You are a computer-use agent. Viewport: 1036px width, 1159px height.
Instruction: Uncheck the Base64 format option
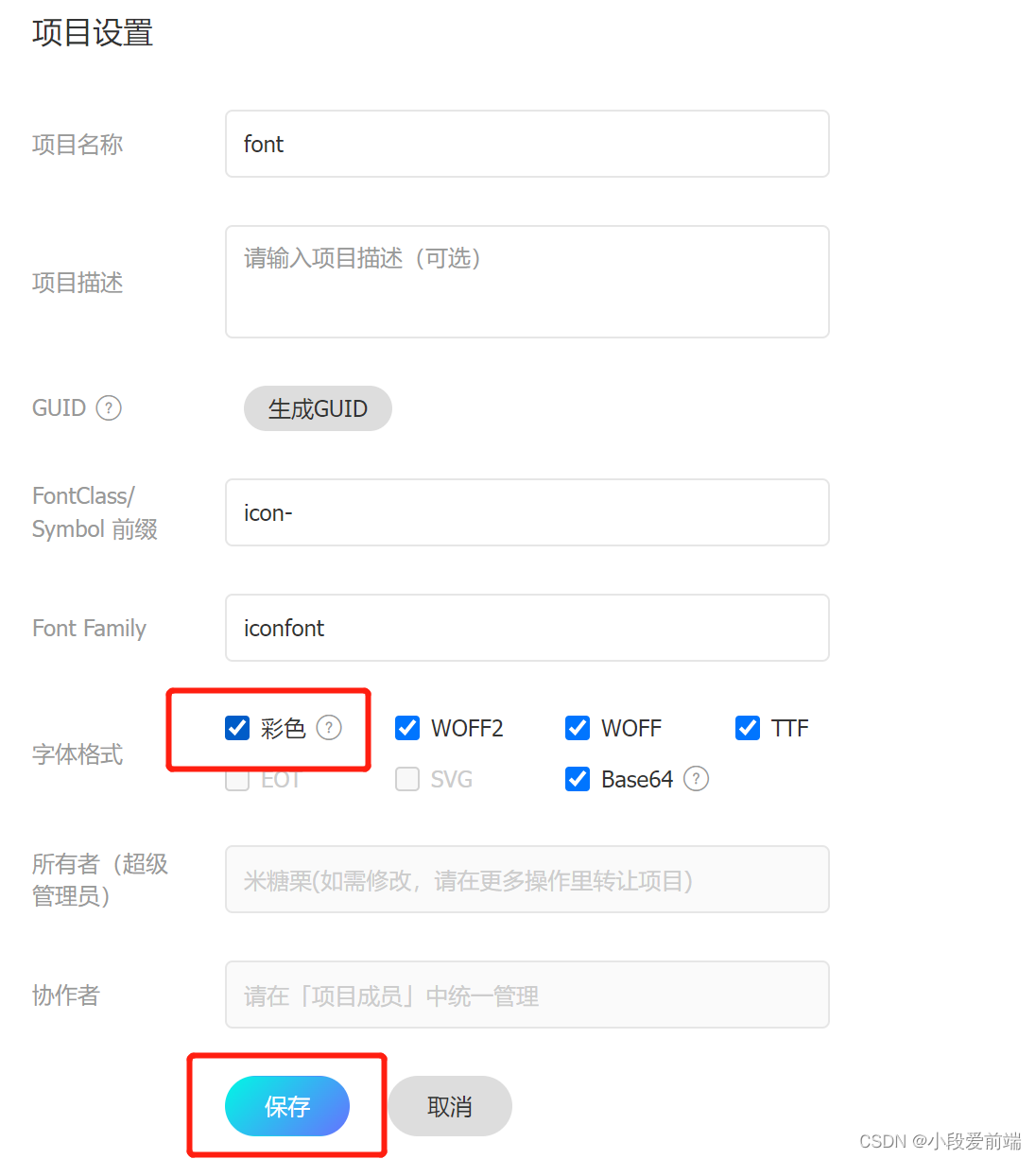coord(577,779)
